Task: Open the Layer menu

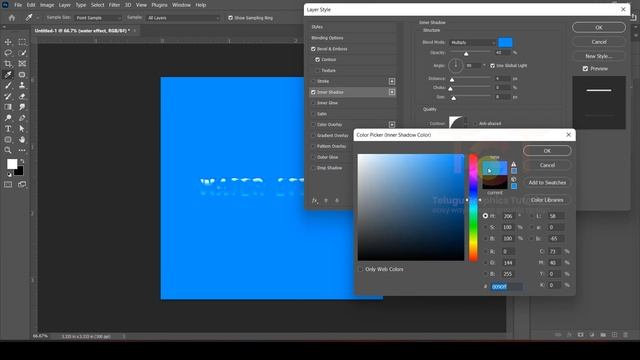Action: (x=64, y=5)
